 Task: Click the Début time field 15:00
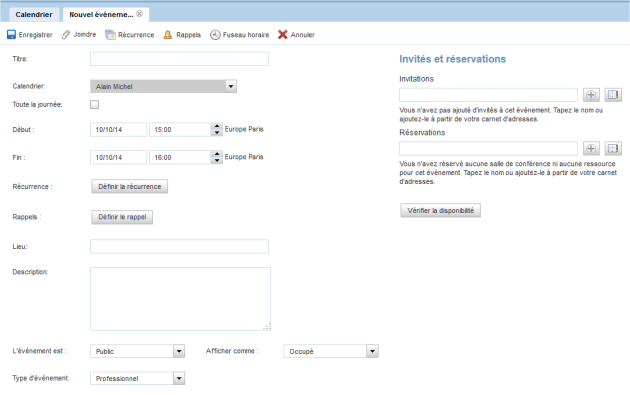[x=180, y=129]
